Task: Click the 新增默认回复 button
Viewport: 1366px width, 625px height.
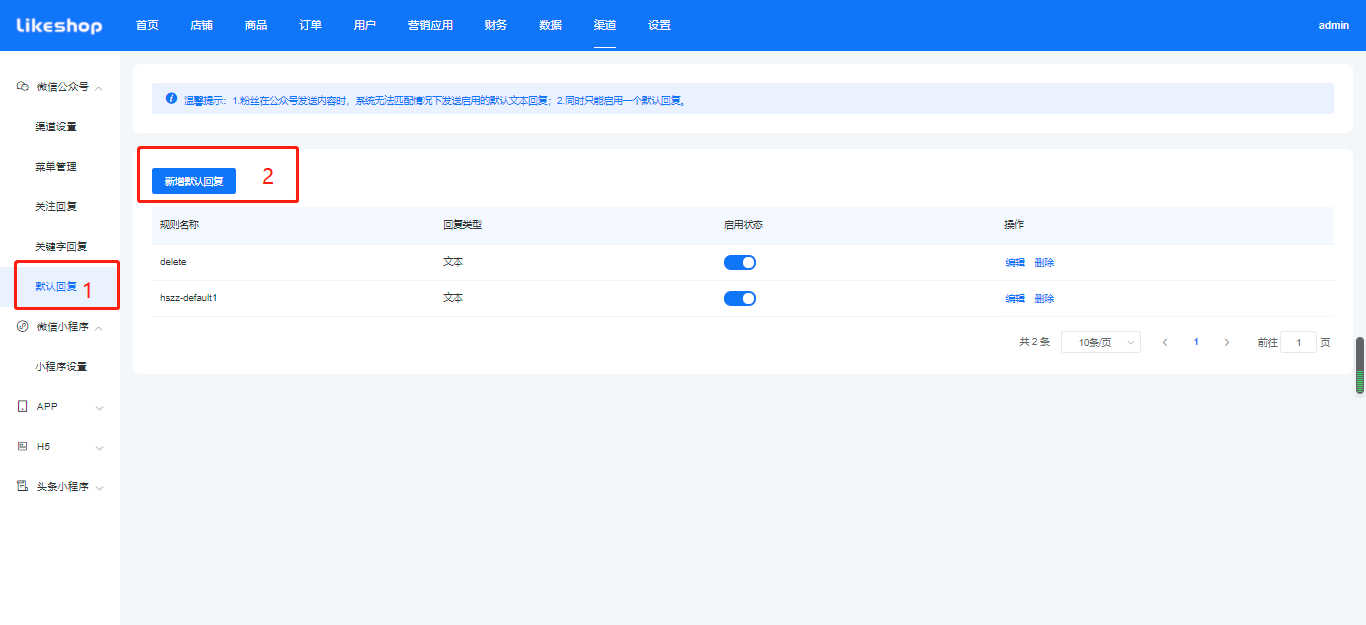Action: 194,181
